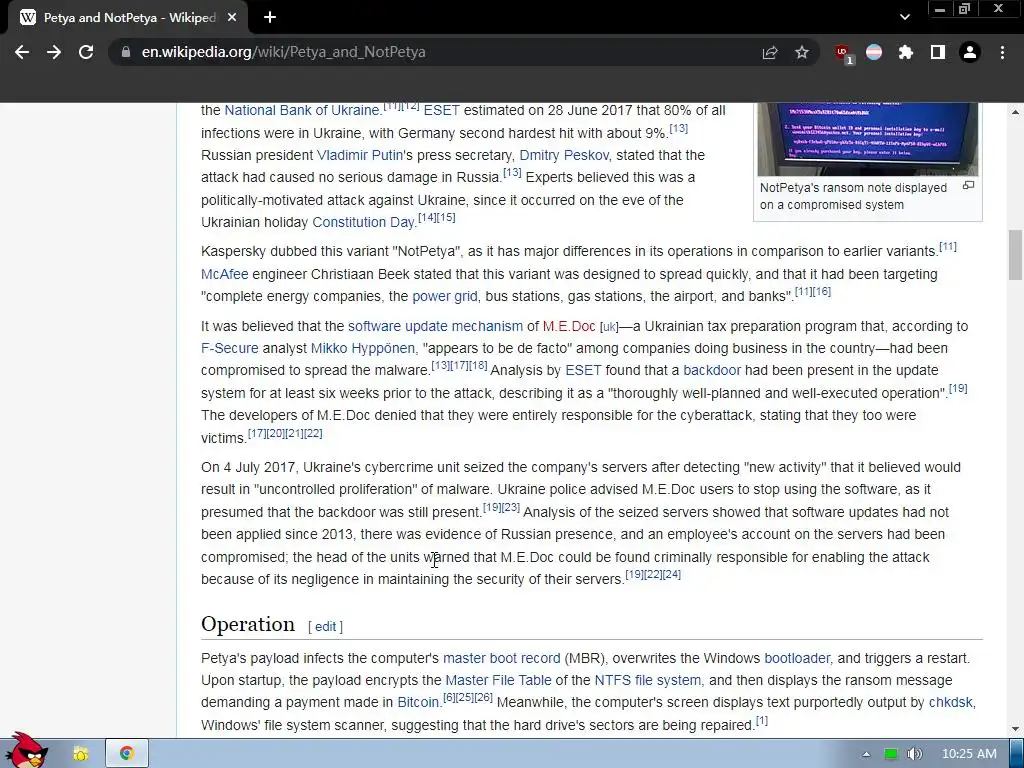The image size is (1024, 768).
Task: Open the Bitcoin link
Action: pos(418,703)
